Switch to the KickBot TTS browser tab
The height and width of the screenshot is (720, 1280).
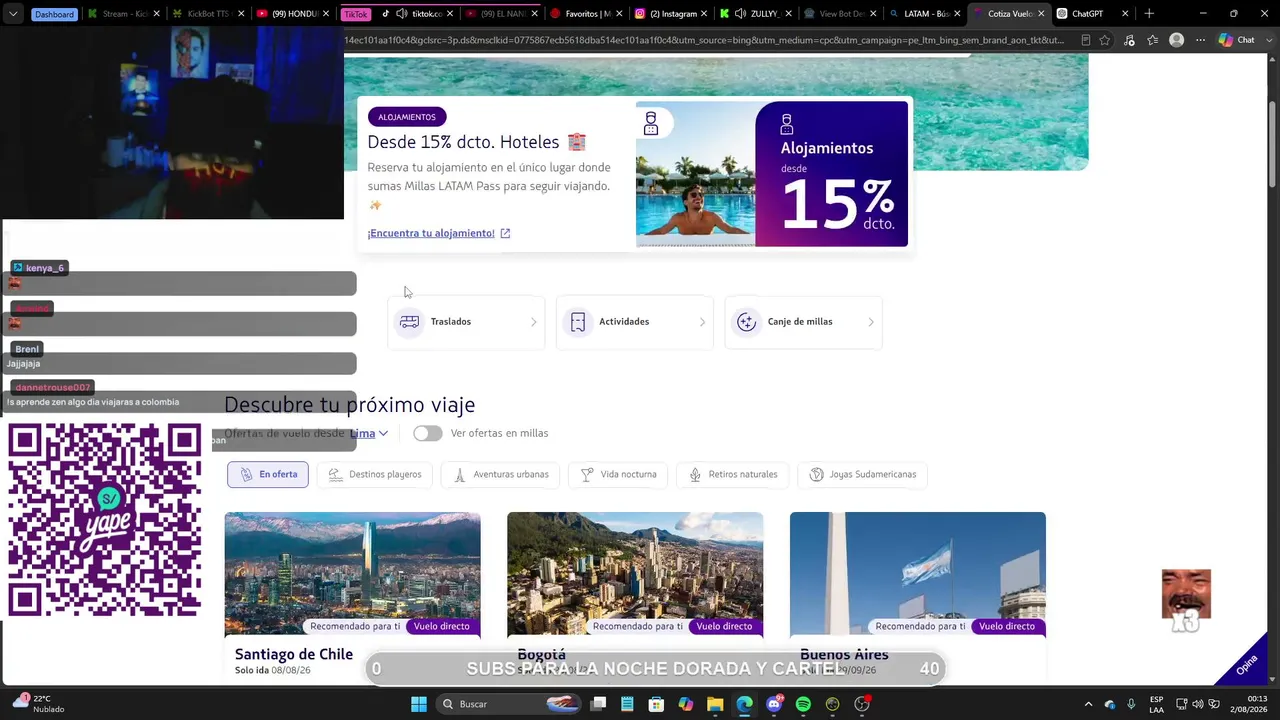click(206, 14)
